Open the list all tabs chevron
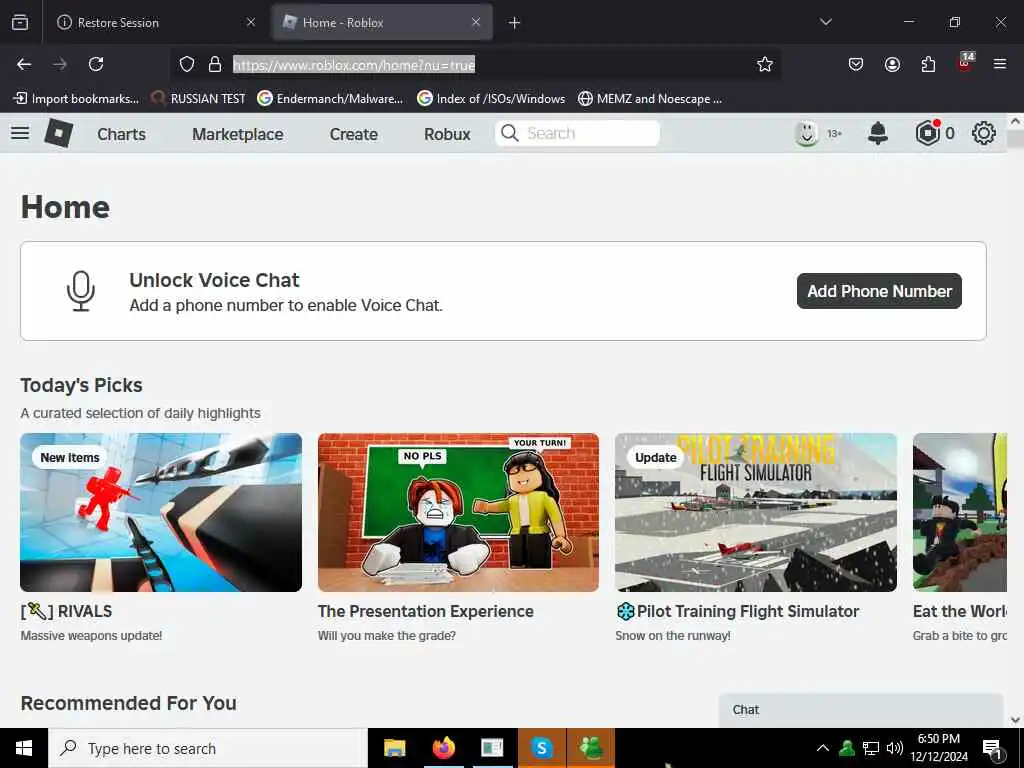The height and width of the screenshot is (768, 1024). pos(826,22)
